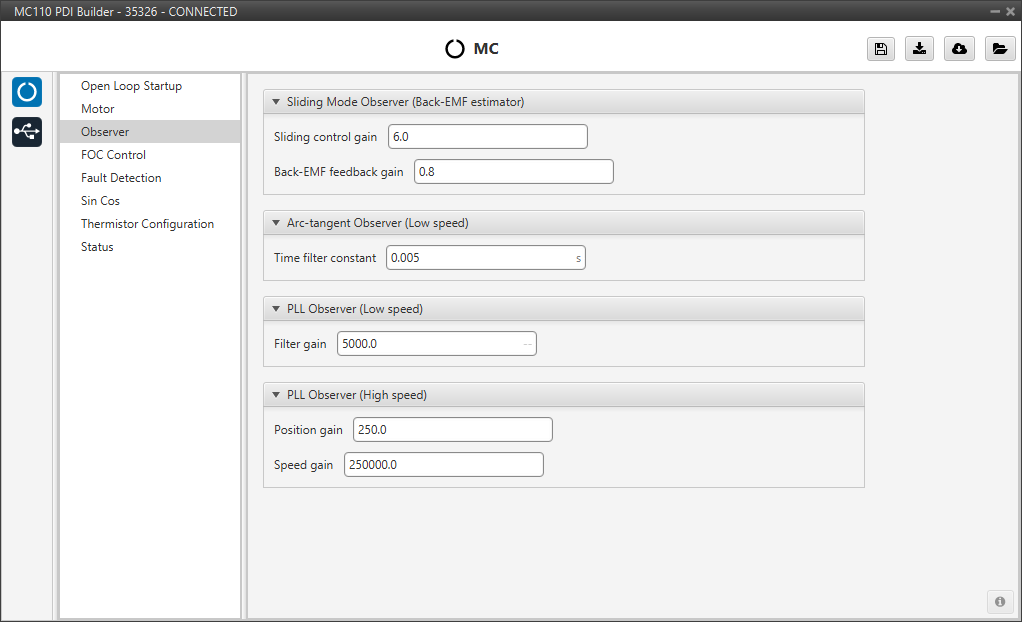
Task: Collapse the PLL Observer (Low speed) section
Action: [x=276, y=309]
